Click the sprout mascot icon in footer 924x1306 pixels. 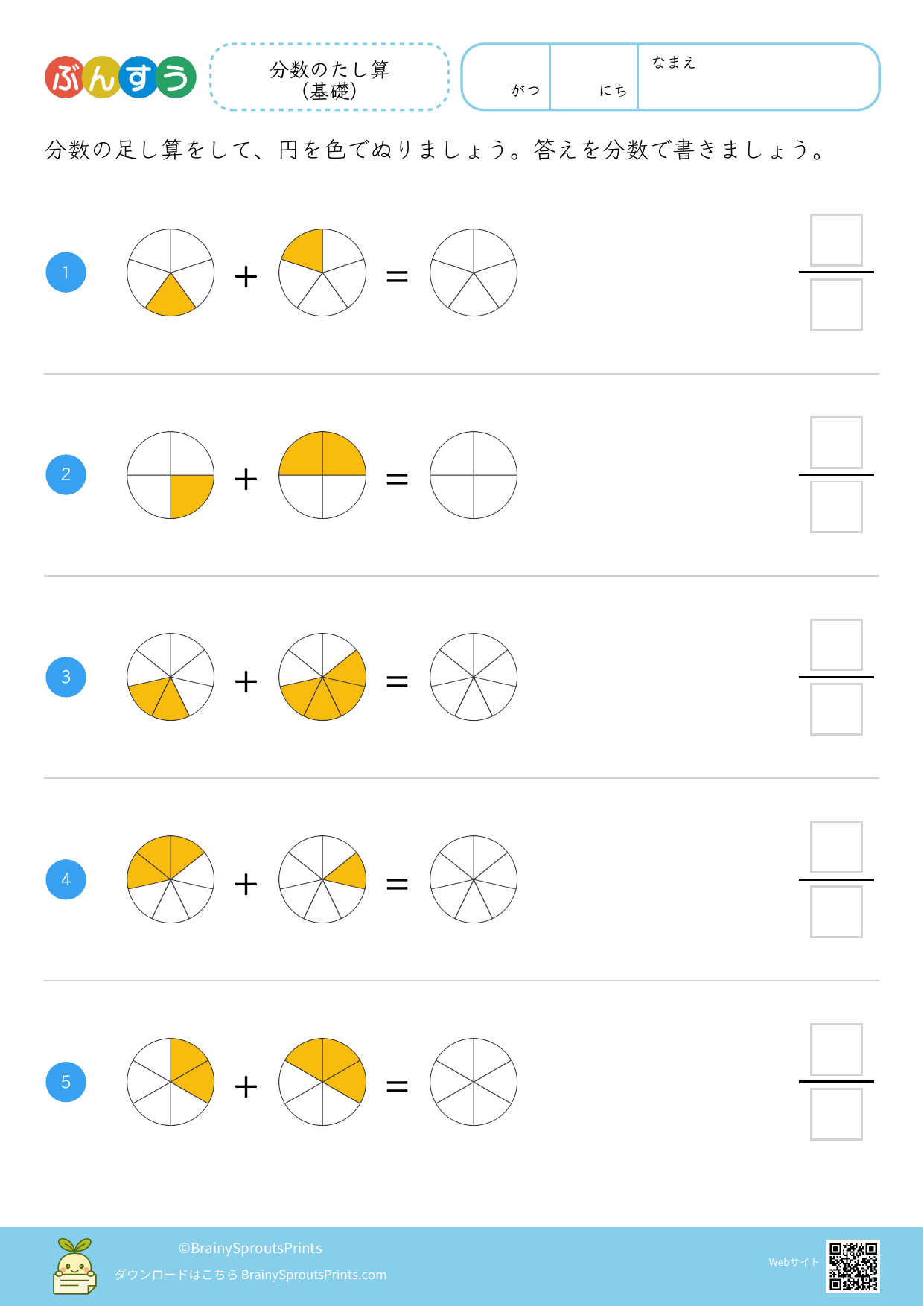point(74,1266)
